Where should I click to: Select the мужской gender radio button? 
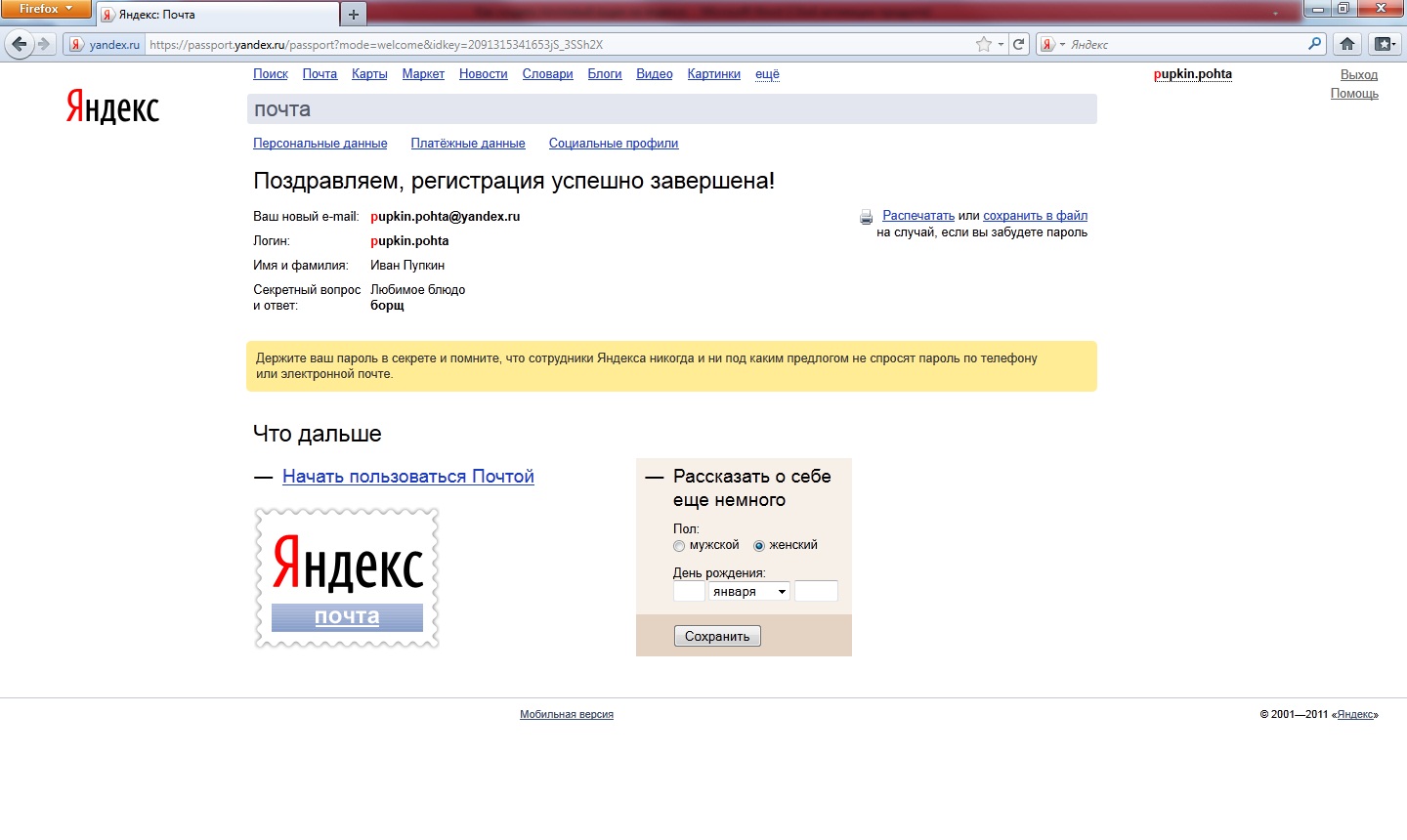click(679, 546)
